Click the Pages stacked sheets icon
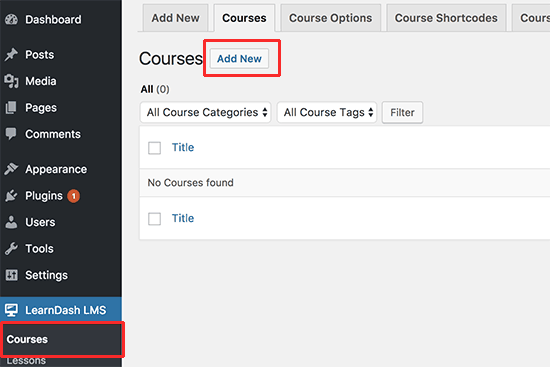Screen dimensions: 550x367 pyautogui.click(x=11, y=107)
